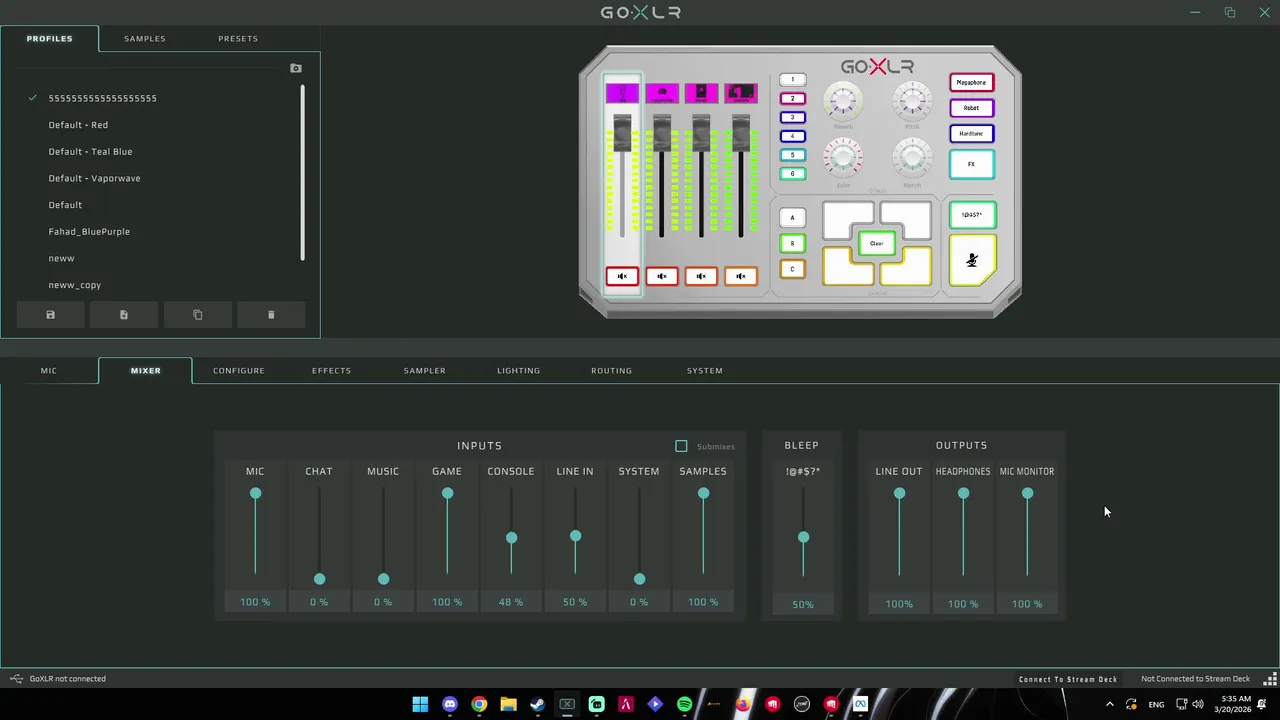
Task: Click the Reverb knob on the device
Action: (843, 101)
